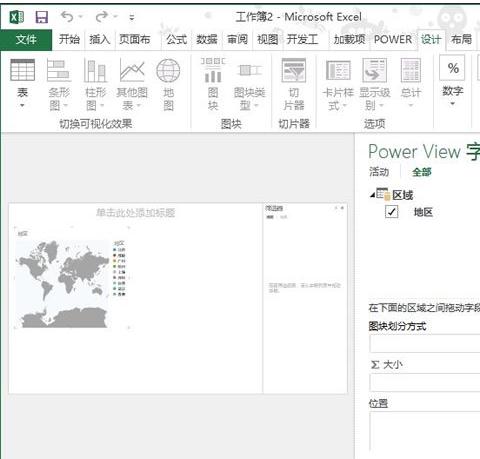Image resolution: width=480 pixels, height=459 pixels.
Task: Open 显示级别 show levels menu
Action: 375,85
